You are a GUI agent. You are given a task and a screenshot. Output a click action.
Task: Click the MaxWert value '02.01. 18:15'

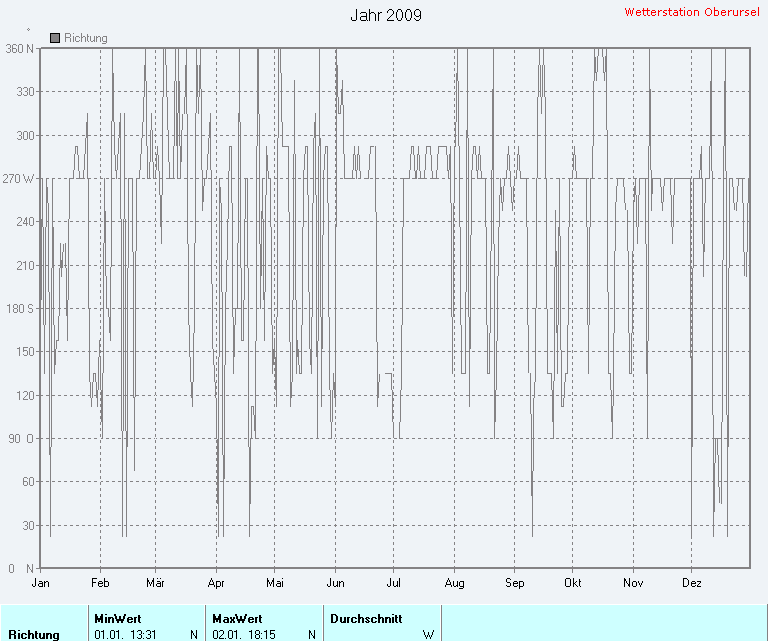244,635
